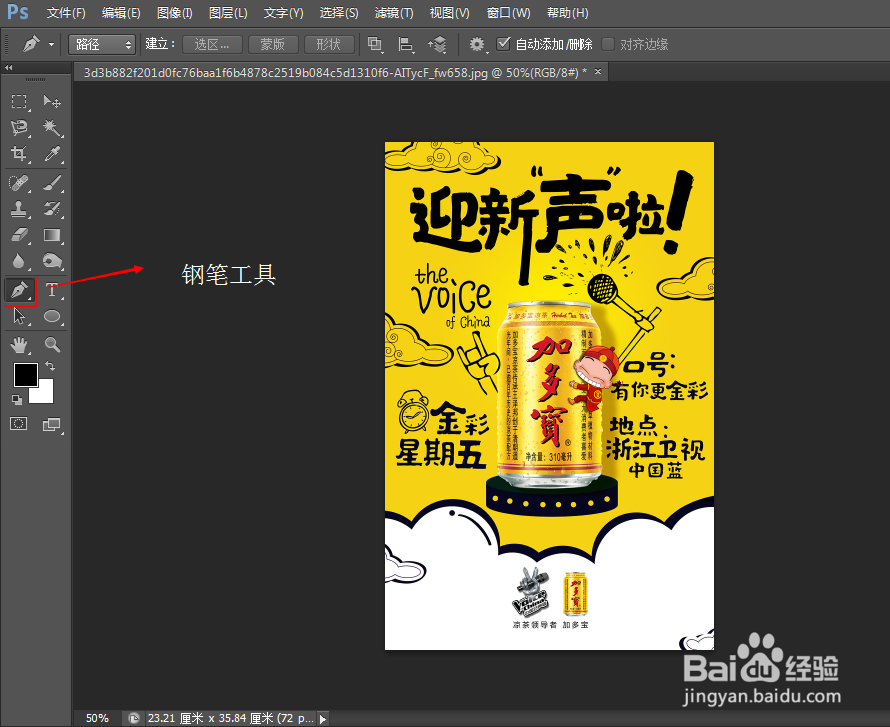Select the Eraser tool
Image resolution: width=890 pixels, height=727 pixels.
click(19, 235)
